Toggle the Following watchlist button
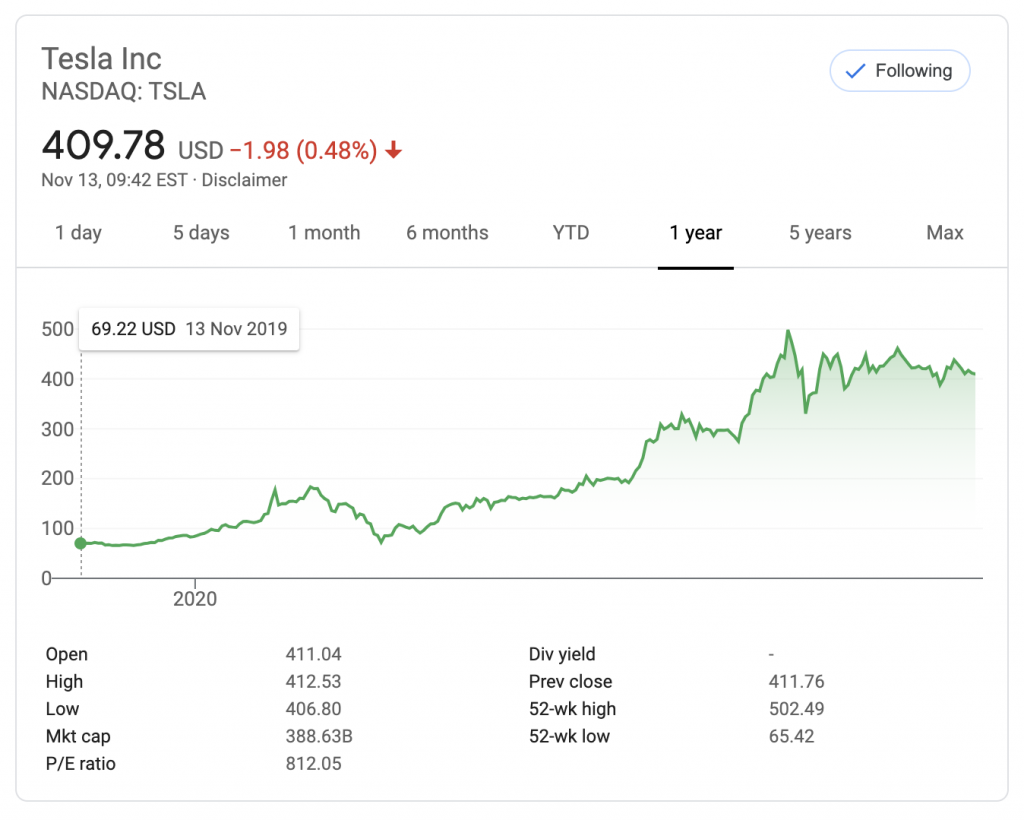This screenshot has height=820, width=1024. (899, 71)
